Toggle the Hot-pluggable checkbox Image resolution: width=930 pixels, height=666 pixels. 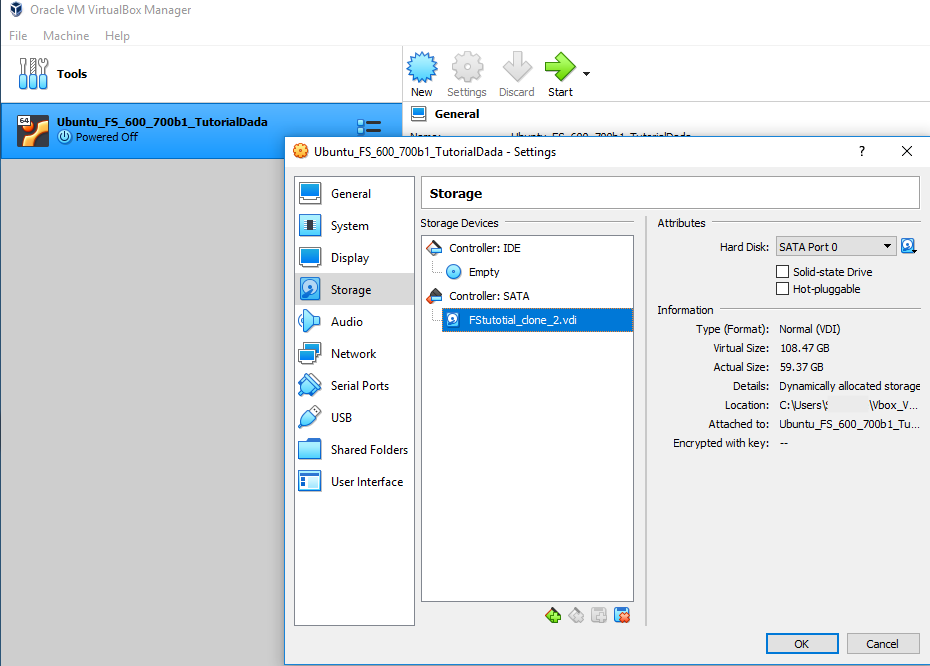point(784,289)
